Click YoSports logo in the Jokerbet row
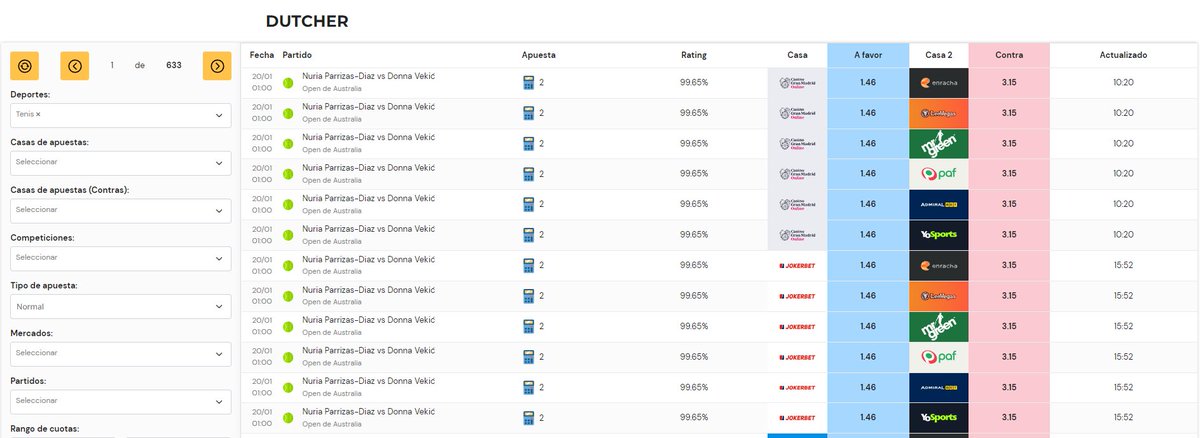This screenshot has width=1200, height=438. [939, 417]
